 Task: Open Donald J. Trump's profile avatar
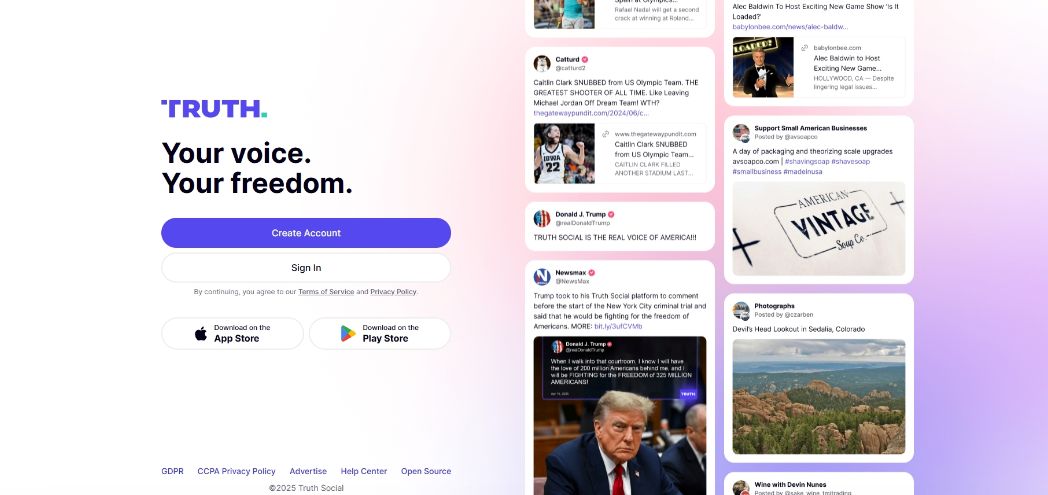pyautogui.click(x=542, y=218)
